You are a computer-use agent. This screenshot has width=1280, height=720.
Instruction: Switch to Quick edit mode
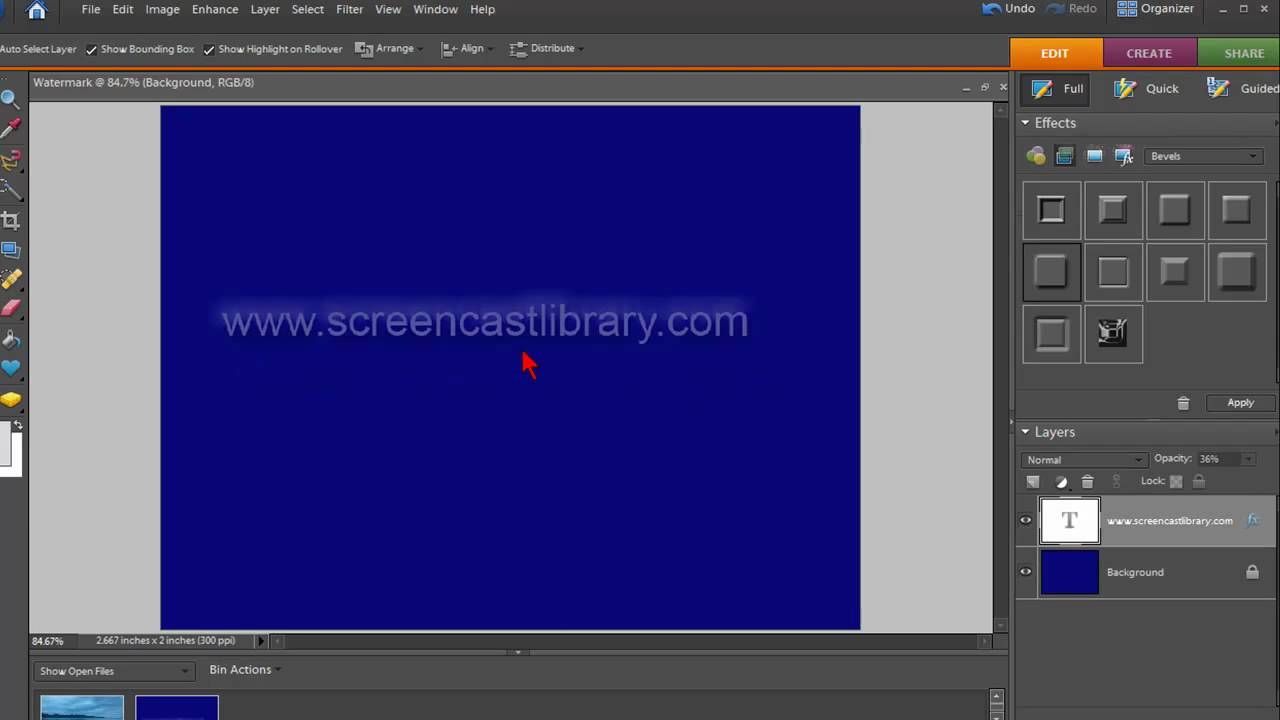(1146, 88)
